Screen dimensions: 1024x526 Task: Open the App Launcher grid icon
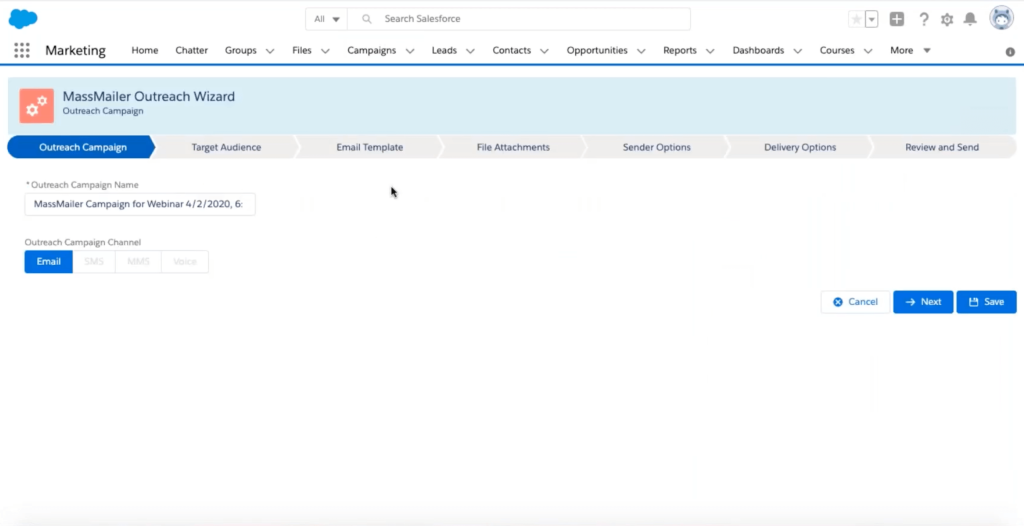pyautogui.click(x=22, y=51)
